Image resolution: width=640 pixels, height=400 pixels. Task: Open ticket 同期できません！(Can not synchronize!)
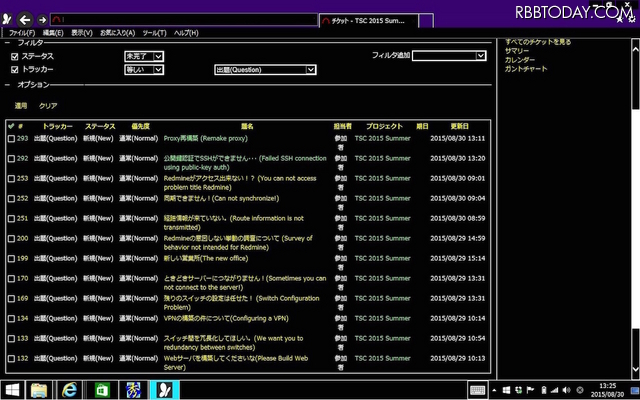(x=221, y=198)
